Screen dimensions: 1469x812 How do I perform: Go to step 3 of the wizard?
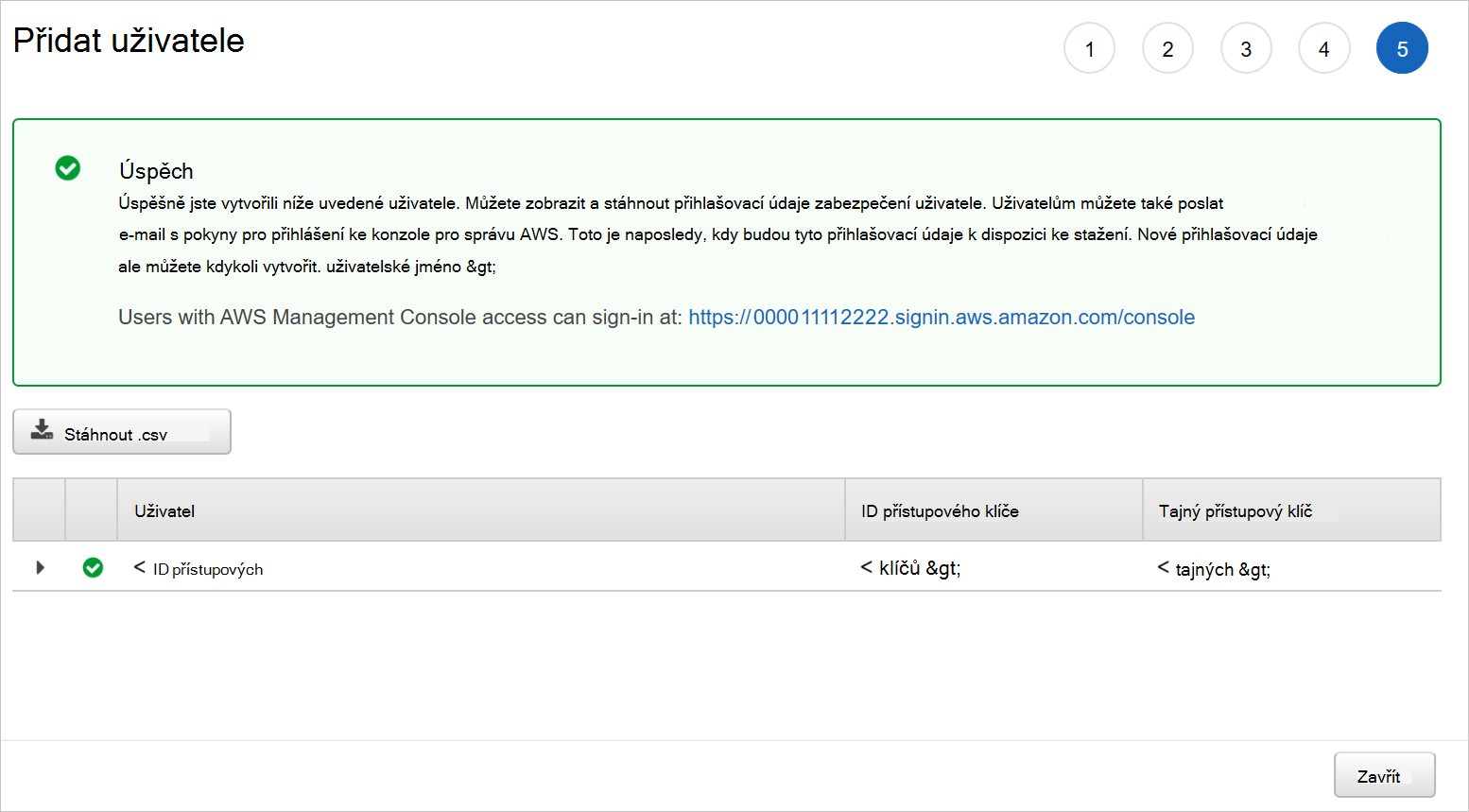click(x=1246, y=48)
